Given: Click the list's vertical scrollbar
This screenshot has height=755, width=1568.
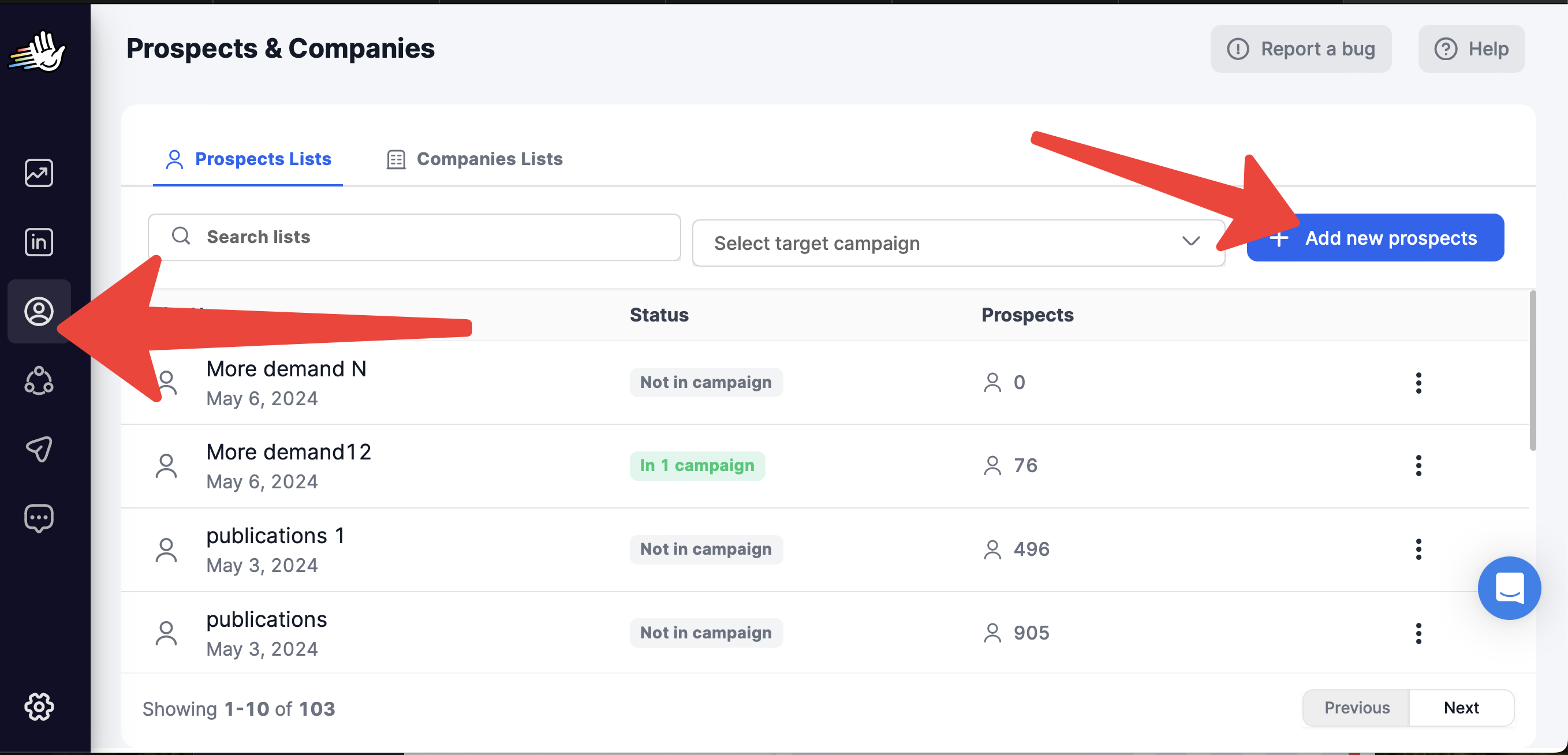Looking at the screenshot, I should pos(1532,371).
